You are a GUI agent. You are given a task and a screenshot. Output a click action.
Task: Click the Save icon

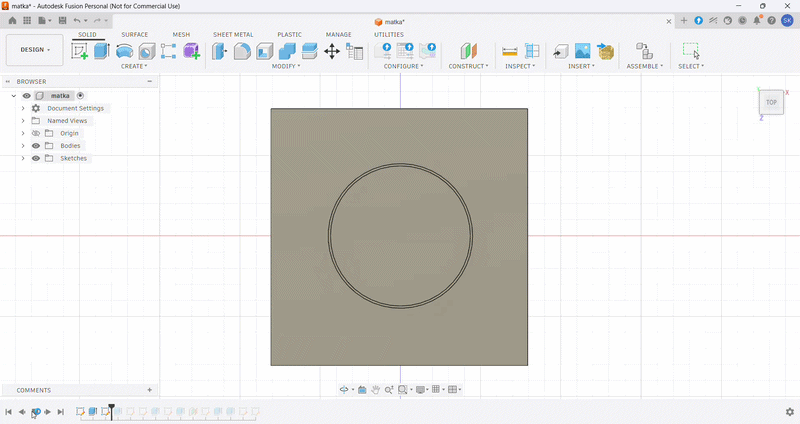[62, 20]
